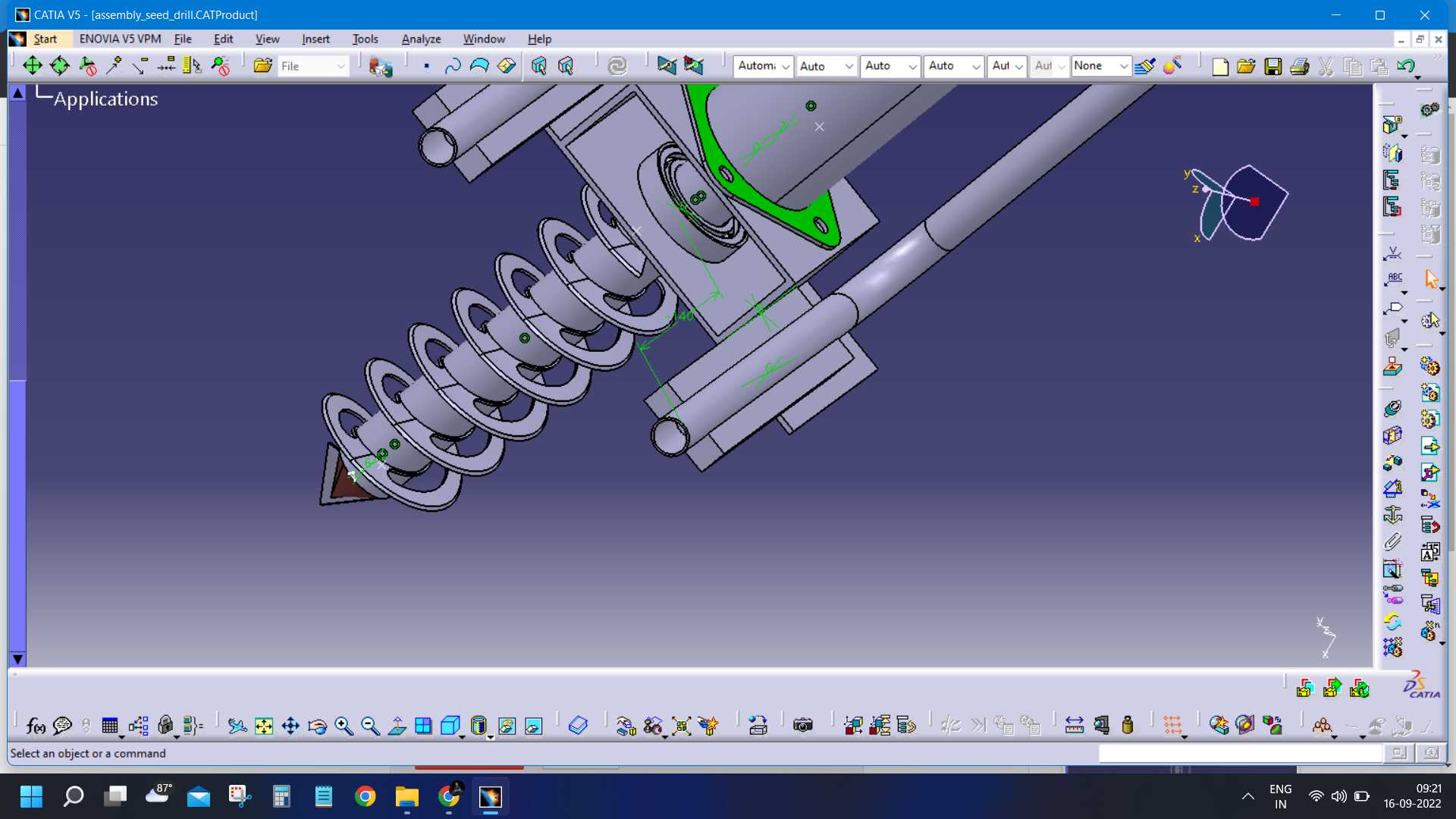
Task: Select the arrow Select tool
Action: point(1431,279)
